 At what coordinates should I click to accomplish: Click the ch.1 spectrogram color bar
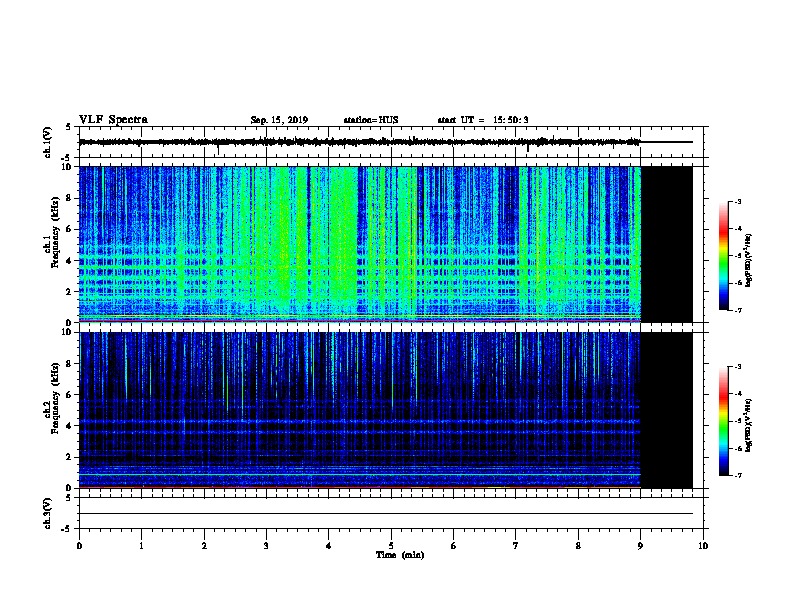click(x=724, y=256)
